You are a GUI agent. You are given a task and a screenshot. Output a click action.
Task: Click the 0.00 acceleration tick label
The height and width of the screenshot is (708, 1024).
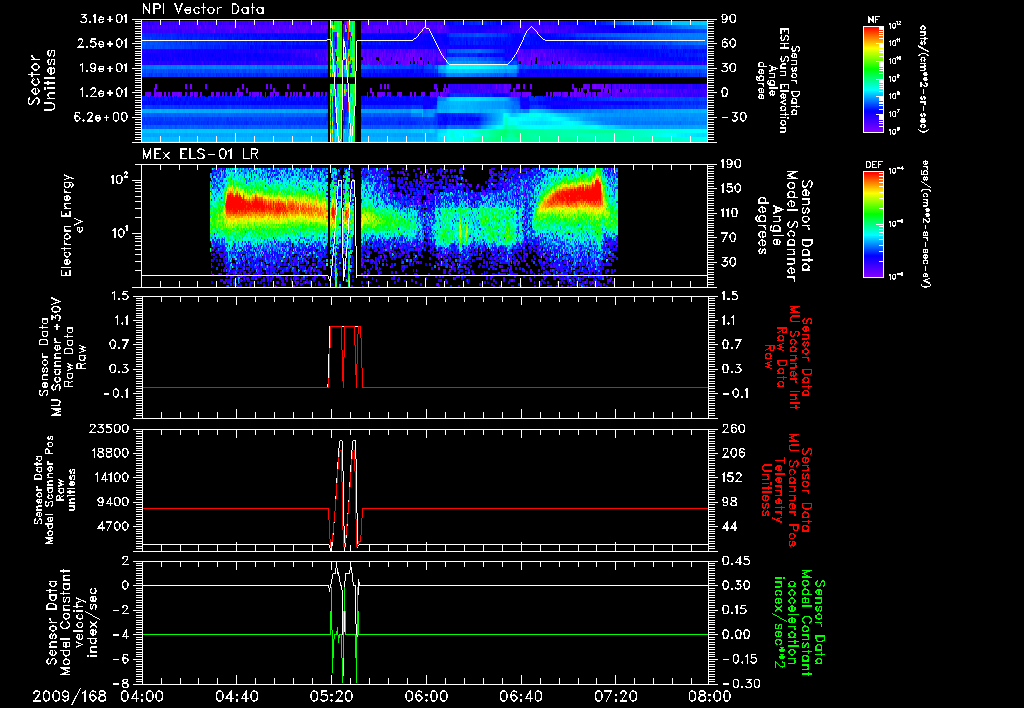point(734,635)
